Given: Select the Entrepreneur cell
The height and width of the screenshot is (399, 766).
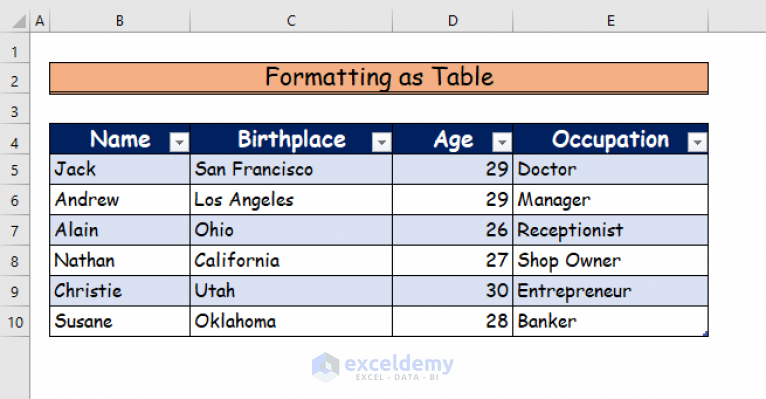Looking at the screenshot, I should click(611, 291).
